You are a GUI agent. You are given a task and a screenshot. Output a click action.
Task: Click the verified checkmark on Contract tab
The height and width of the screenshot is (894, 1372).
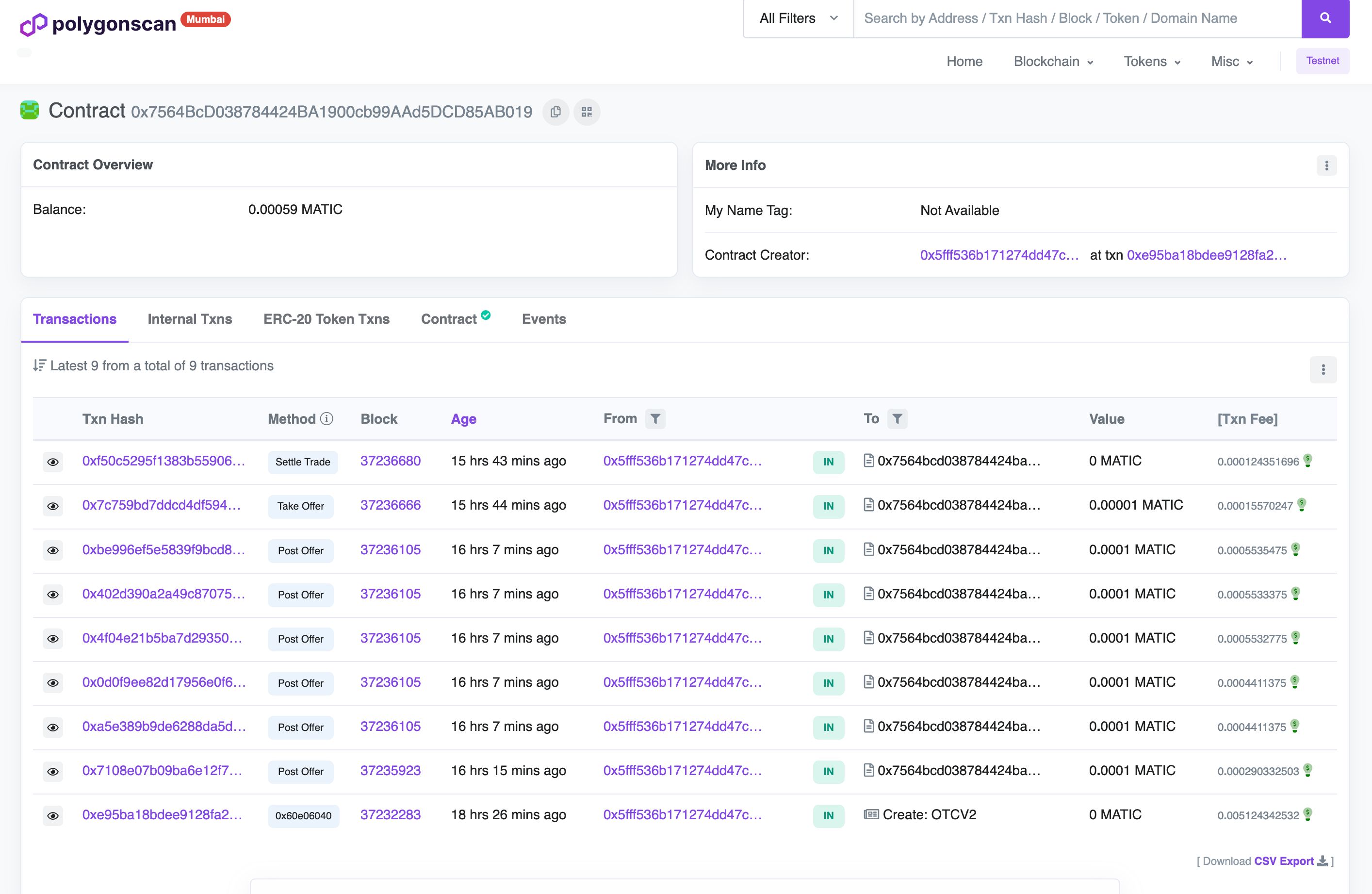click(x=486, y=315)
